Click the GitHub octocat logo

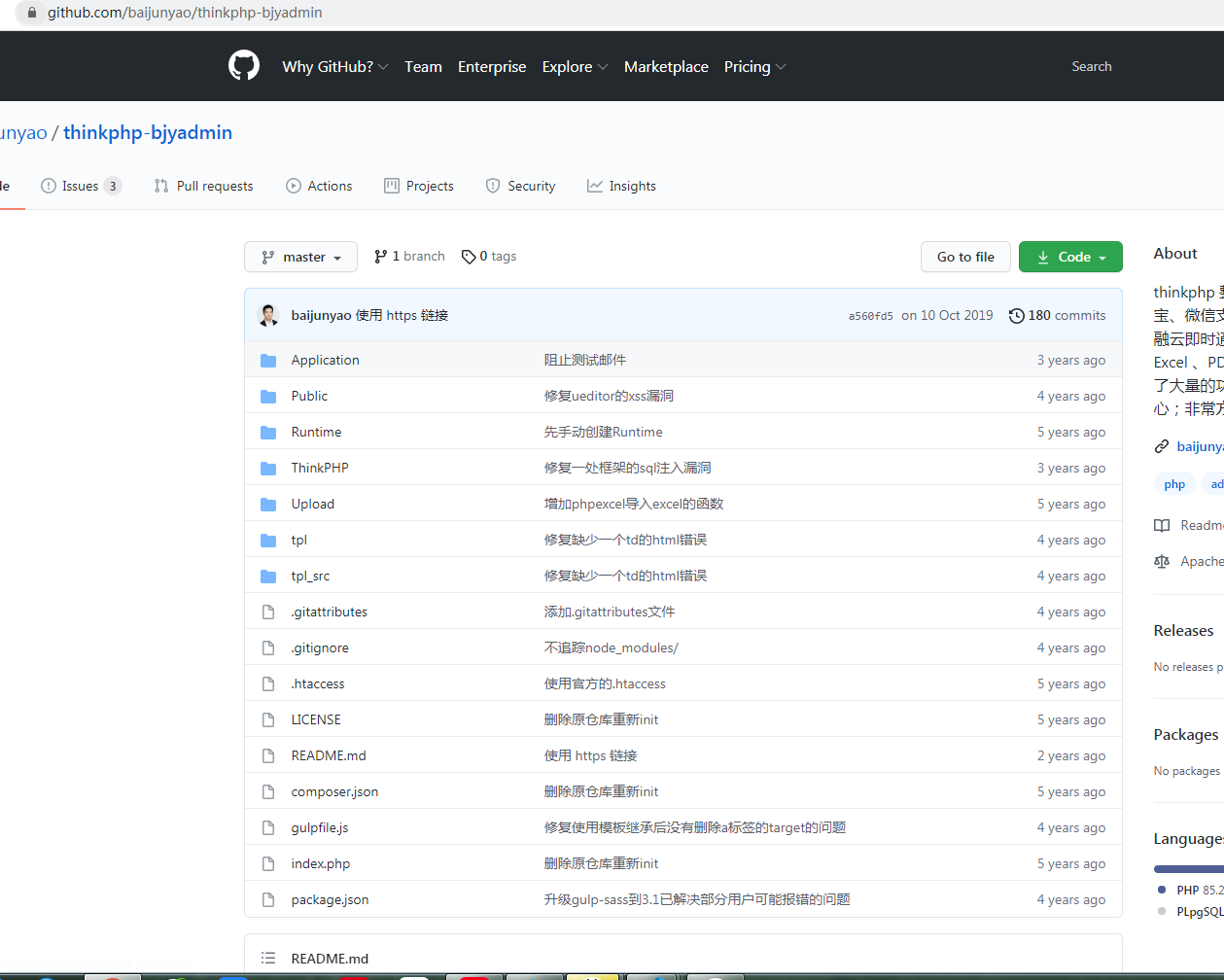tap(244, 66)
